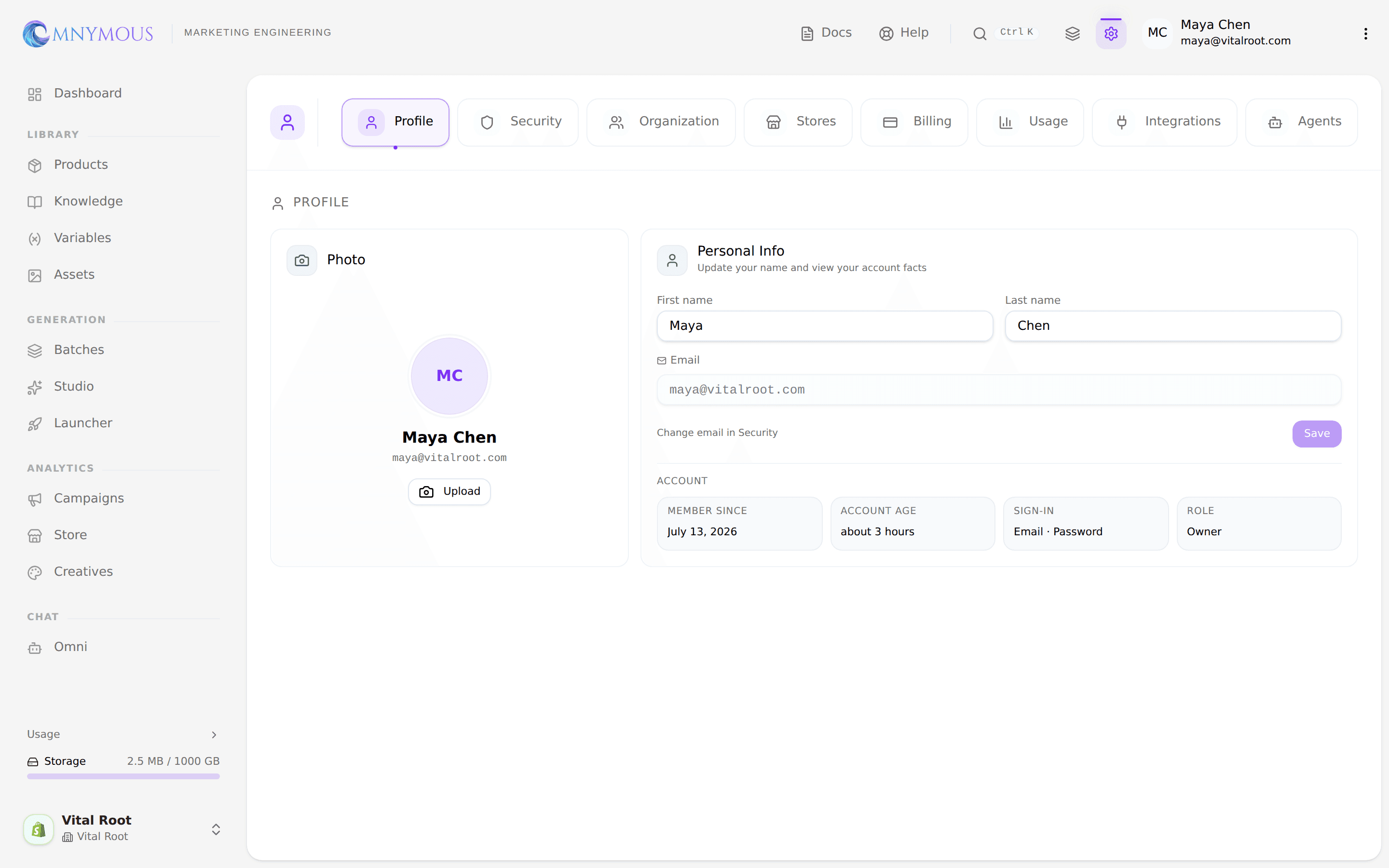
Task: Click the settings gear icon
Action: [x=1111, y=33]
